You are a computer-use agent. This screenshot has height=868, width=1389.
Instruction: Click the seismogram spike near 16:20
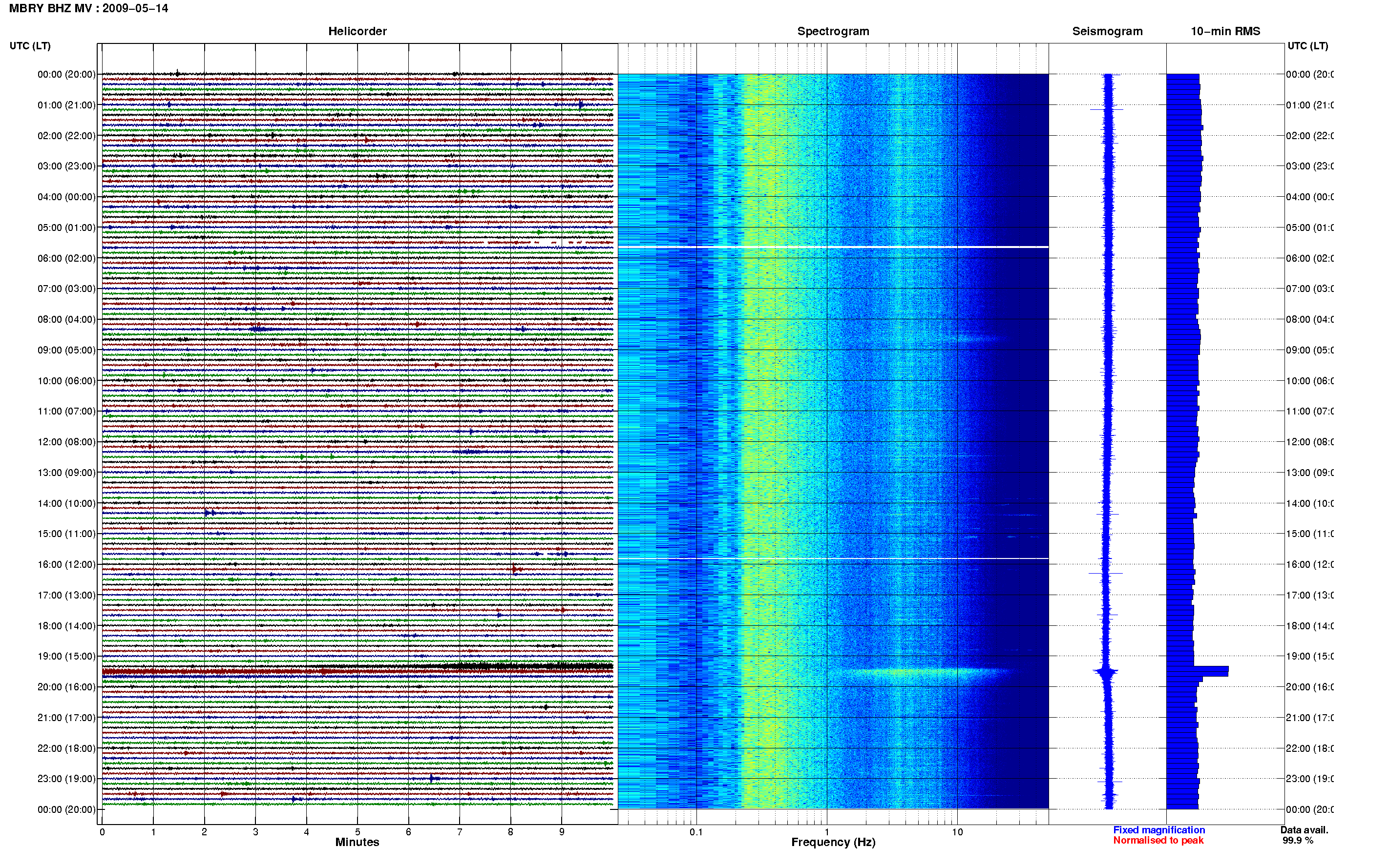[1106, 573]
